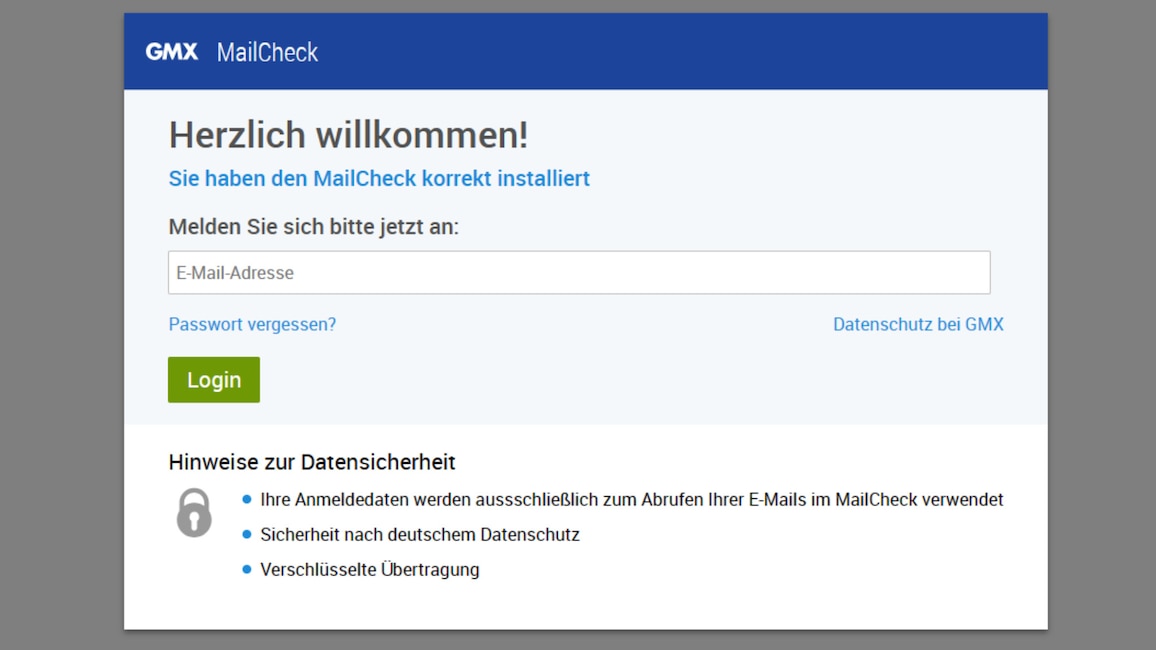
Task: Click the gray padlock security icon
Action: [194, 513]
